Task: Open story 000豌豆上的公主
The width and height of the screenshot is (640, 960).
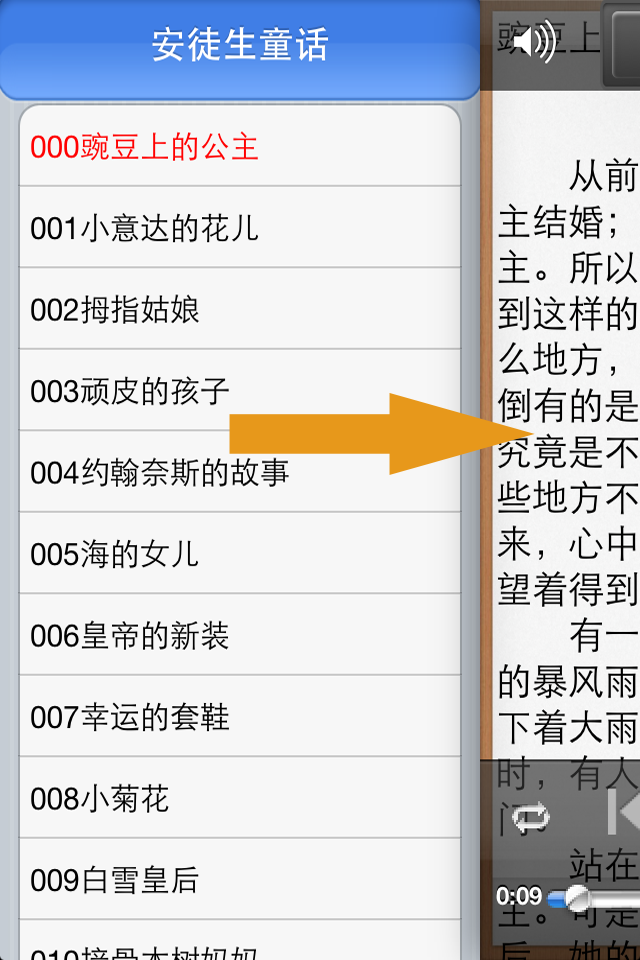Action: (x=239, y=146)
